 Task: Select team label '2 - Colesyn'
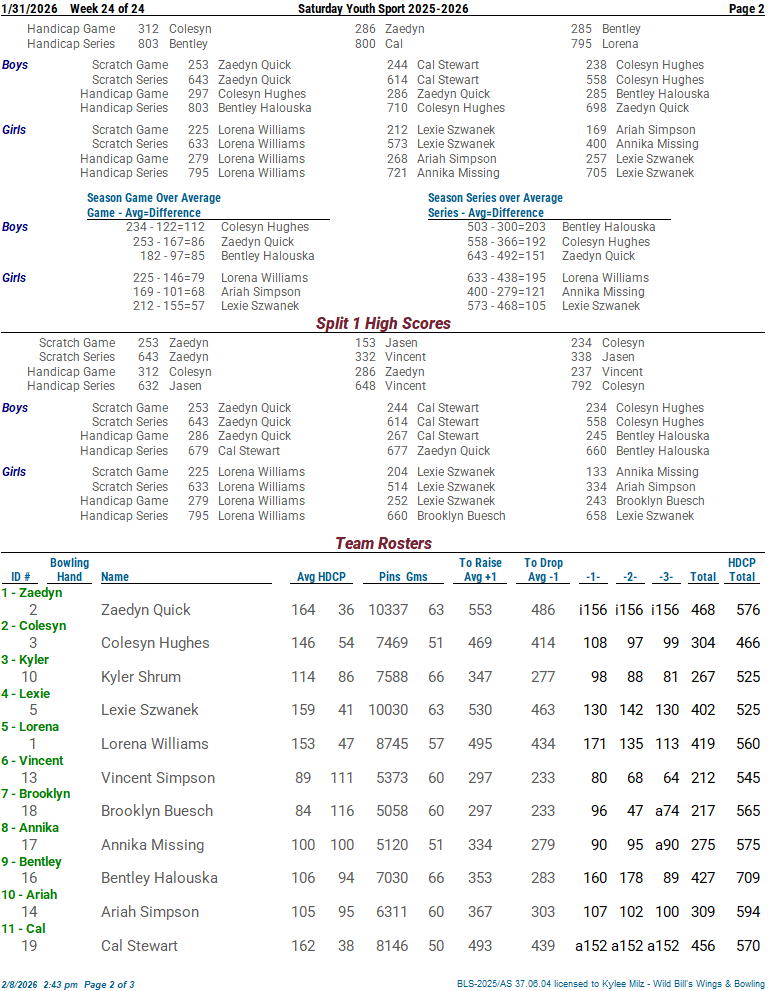34,626
